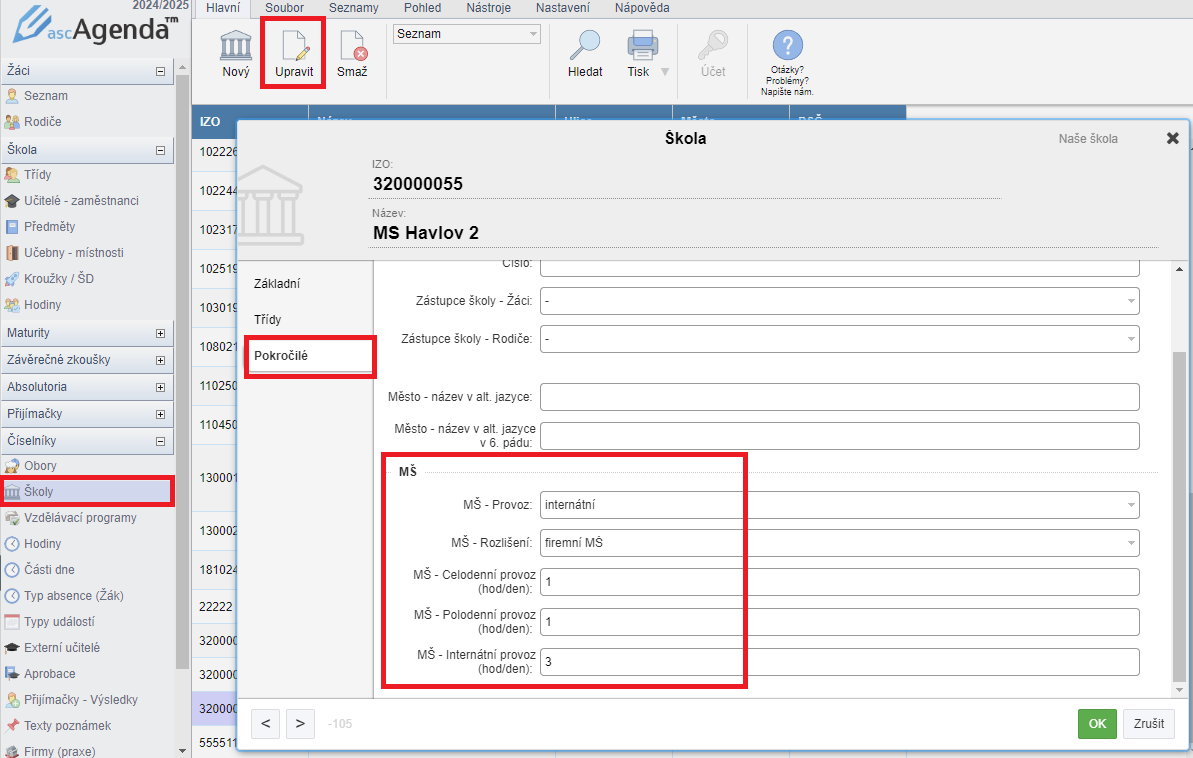Click the IZO value 320000055
Image resolution: width=1193 pixels, height=758 pixels.
coord(418,184)
